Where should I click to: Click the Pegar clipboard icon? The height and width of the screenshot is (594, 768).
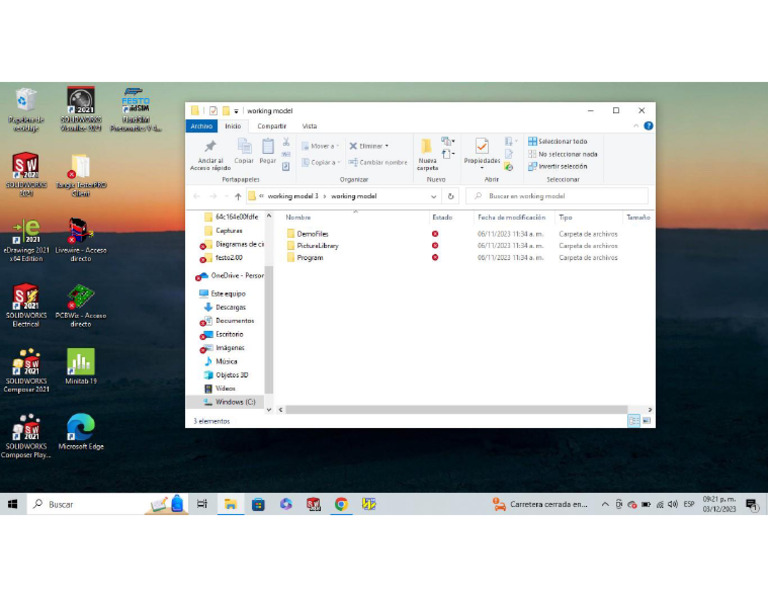coord(267,148)
